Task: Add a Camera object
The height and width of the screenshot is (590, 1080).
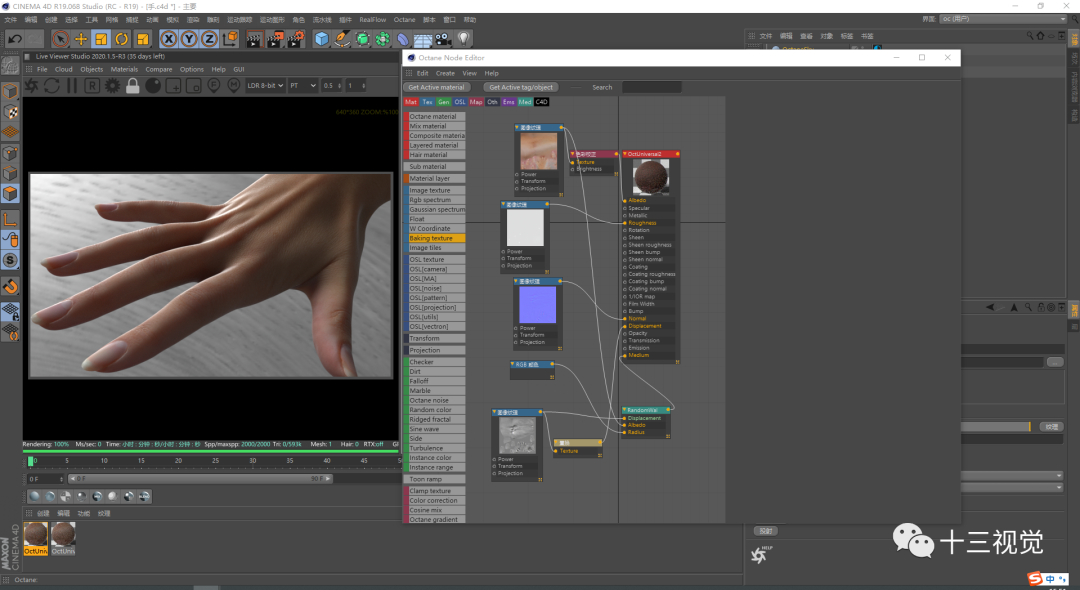Action: click(443, 39)
